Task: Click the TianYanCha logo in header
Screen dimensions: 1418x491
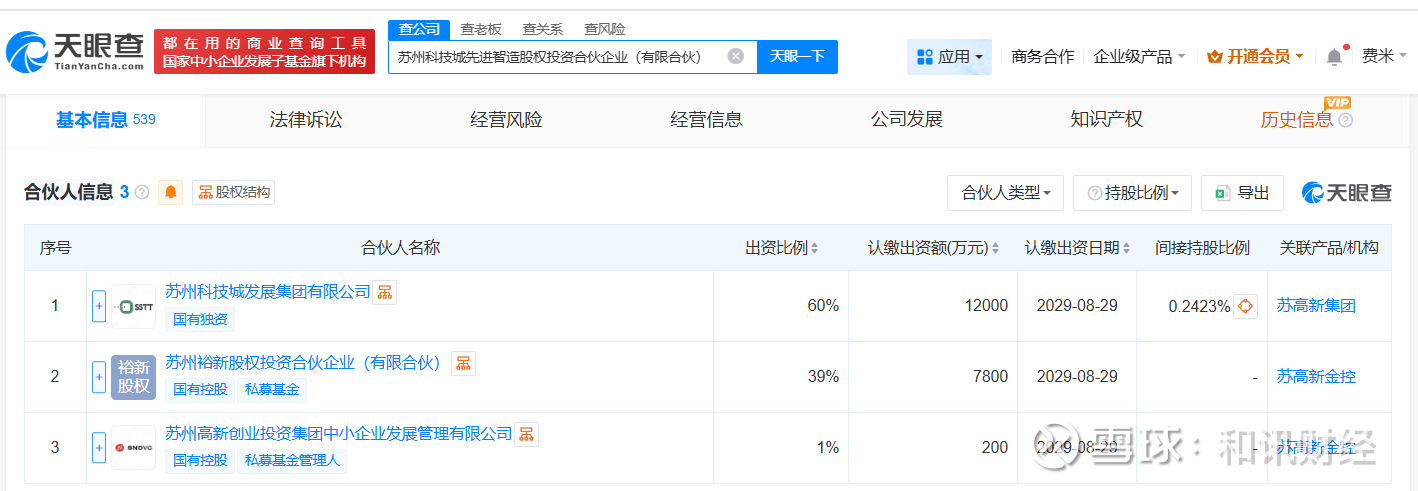Action: 75,52
